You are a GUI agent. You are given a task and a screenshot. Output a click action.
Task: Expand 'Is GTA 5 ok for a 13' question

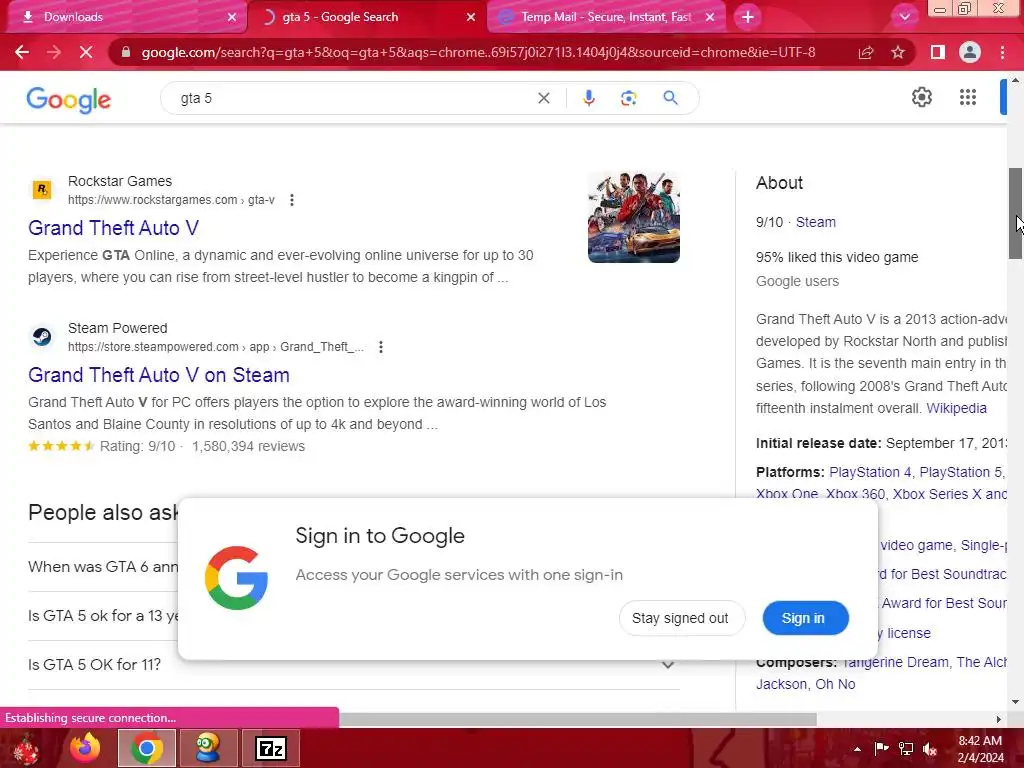[103, 616]
